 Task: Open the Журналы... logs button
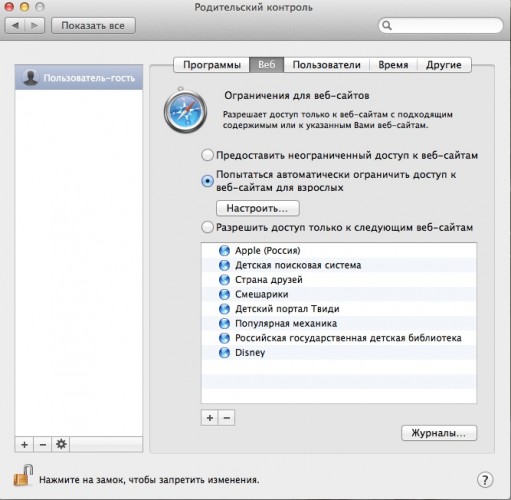439,433
